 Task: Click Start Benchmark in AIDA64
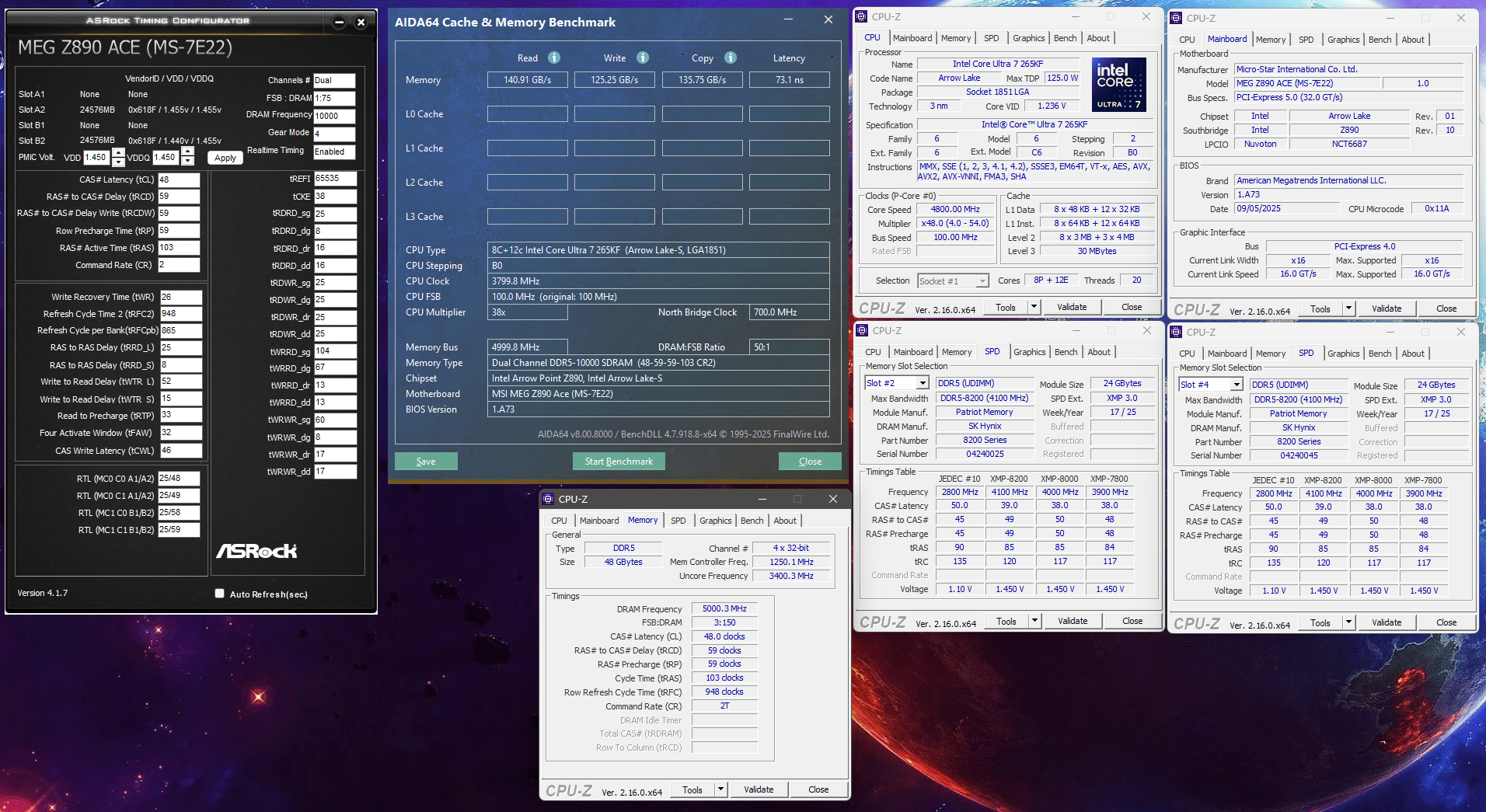click(x=619, y=462)
